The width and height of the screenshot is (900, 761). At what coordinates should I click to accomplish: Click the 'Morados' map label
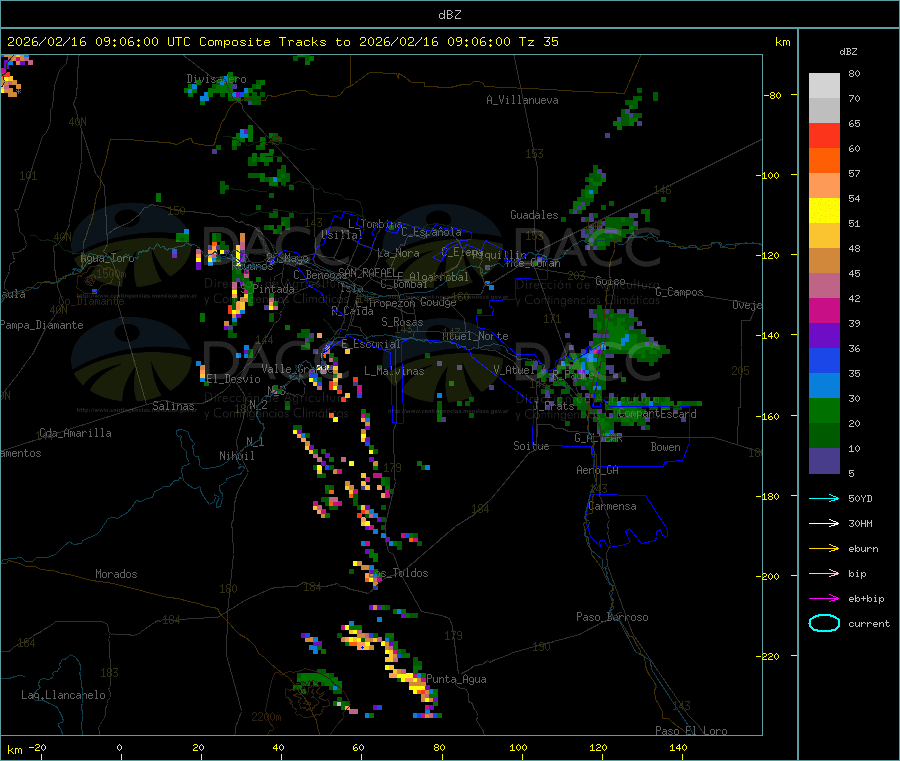[x=116, y=574]
